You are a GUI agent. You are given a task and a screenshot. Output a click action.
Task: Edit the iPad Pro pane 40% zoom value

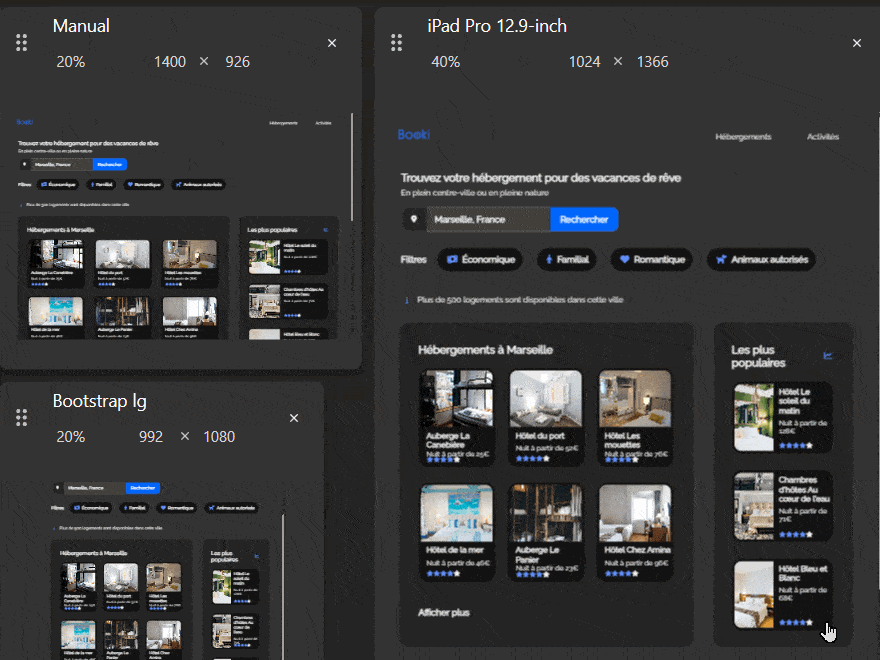point(446,62)
